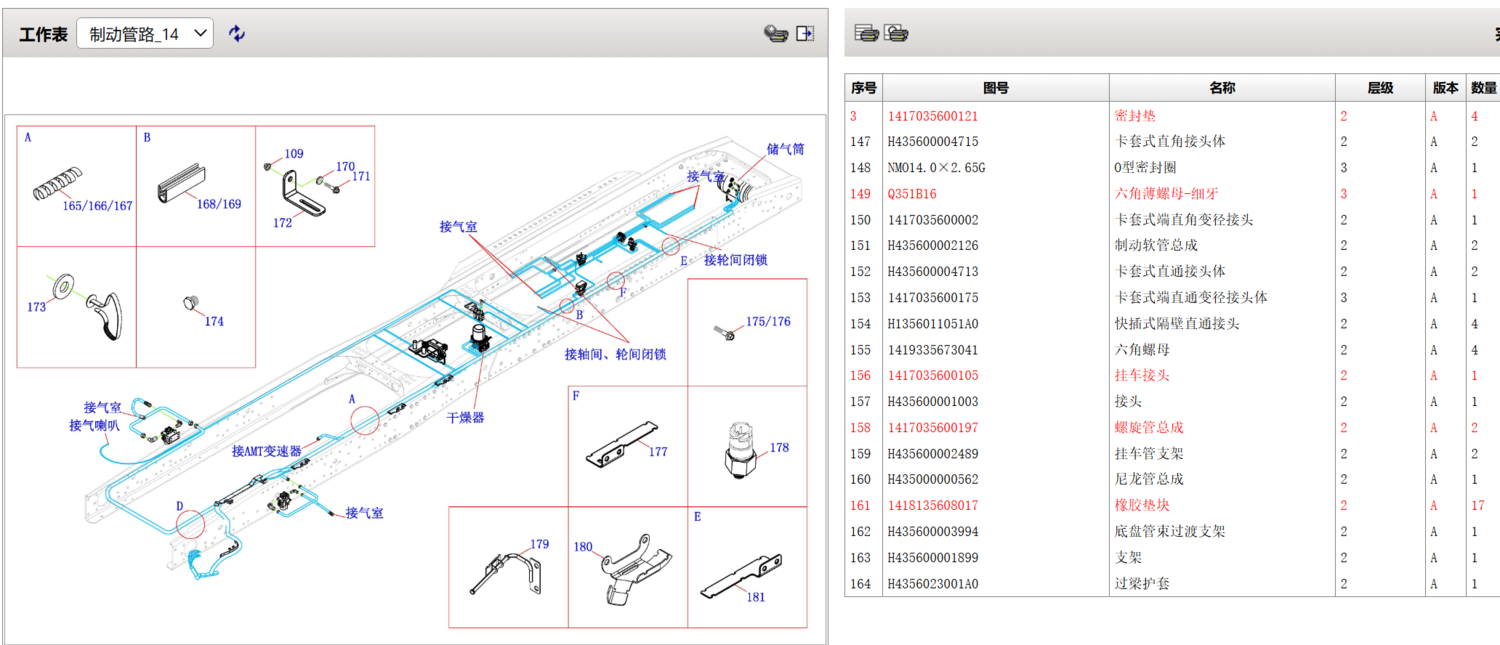Click the print with preview icon in right panel
Viewport: 1500px width, 645px height.
[896, 33]
